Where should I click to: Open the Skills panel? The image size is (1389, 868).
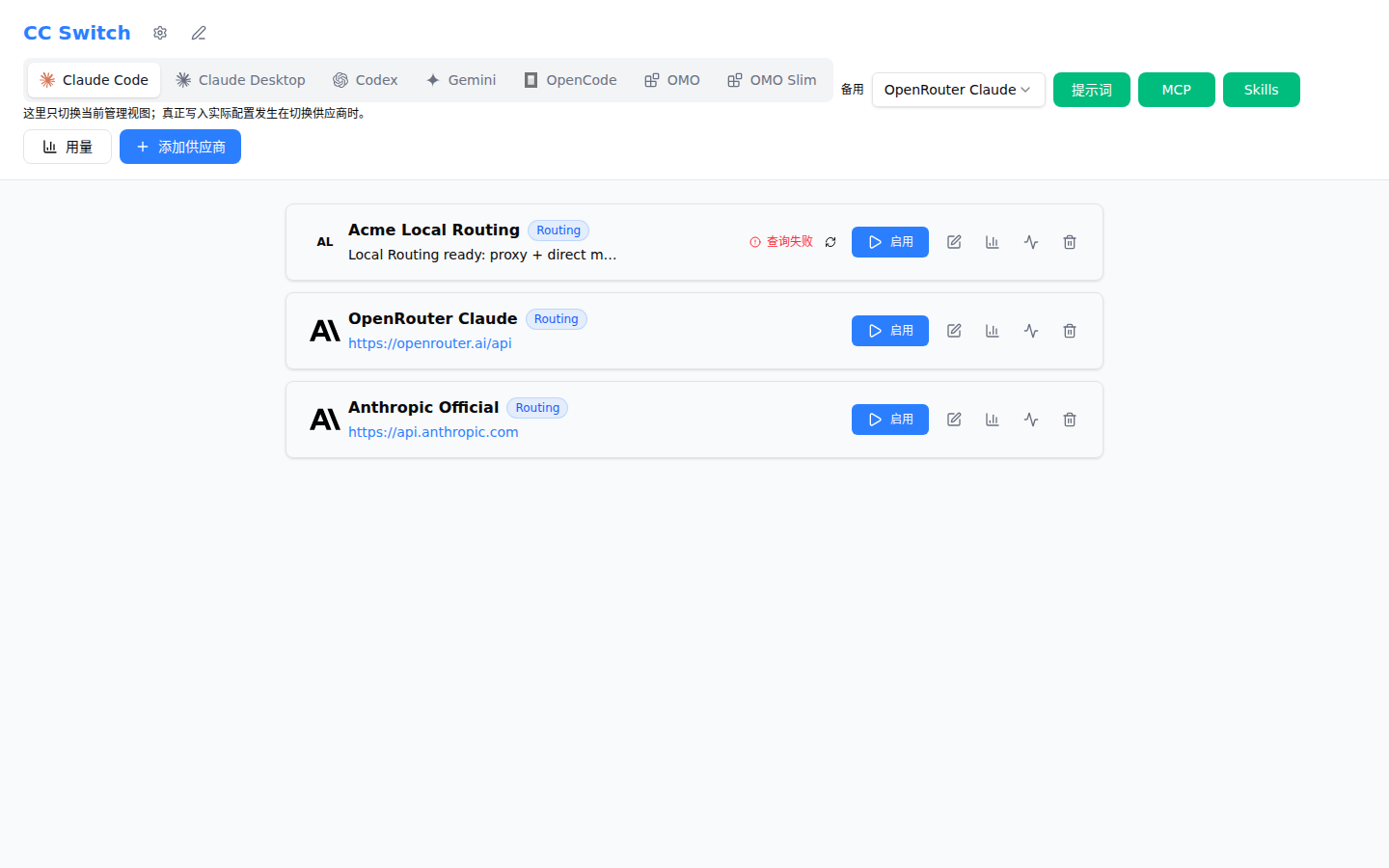pos(1262,90)
